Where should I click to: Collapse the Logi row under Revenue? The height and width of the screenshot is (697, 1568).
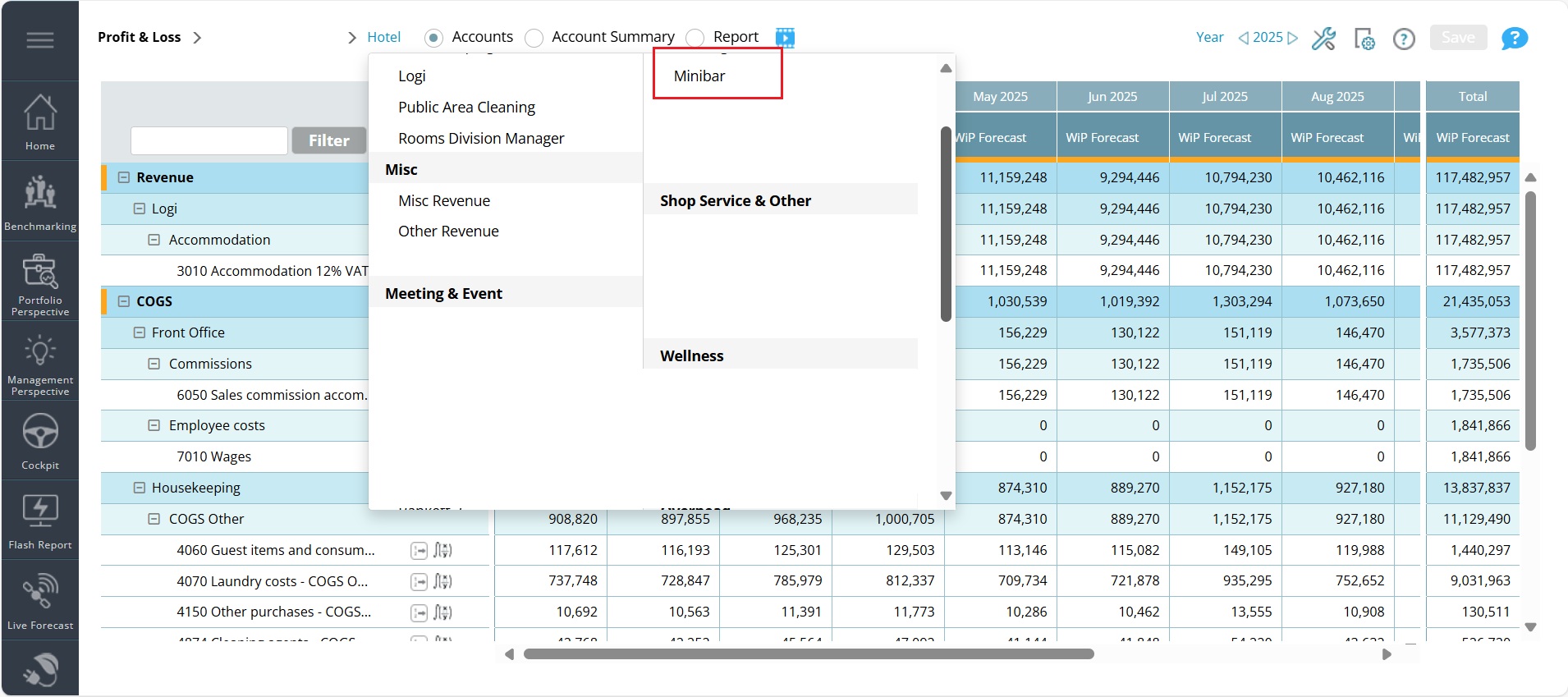(140, 209)
